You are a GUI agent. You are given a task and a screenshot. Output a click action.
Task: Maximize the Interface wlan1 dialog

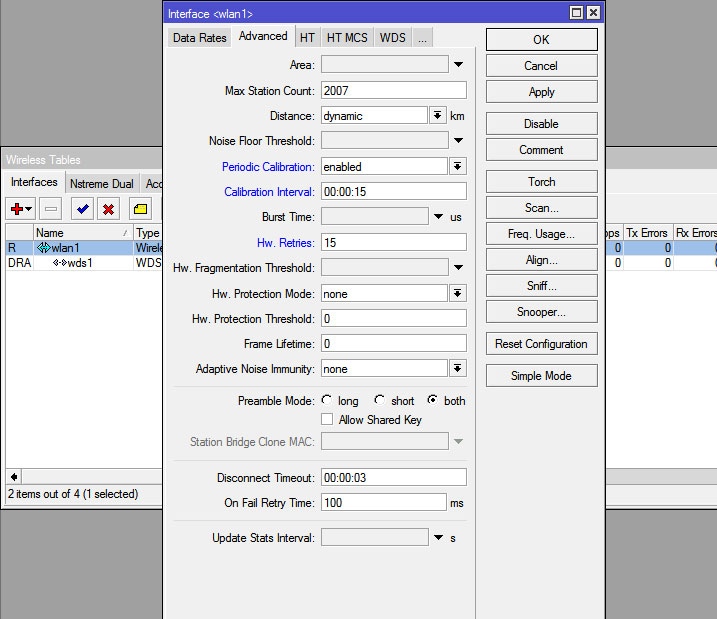(576, 13)
